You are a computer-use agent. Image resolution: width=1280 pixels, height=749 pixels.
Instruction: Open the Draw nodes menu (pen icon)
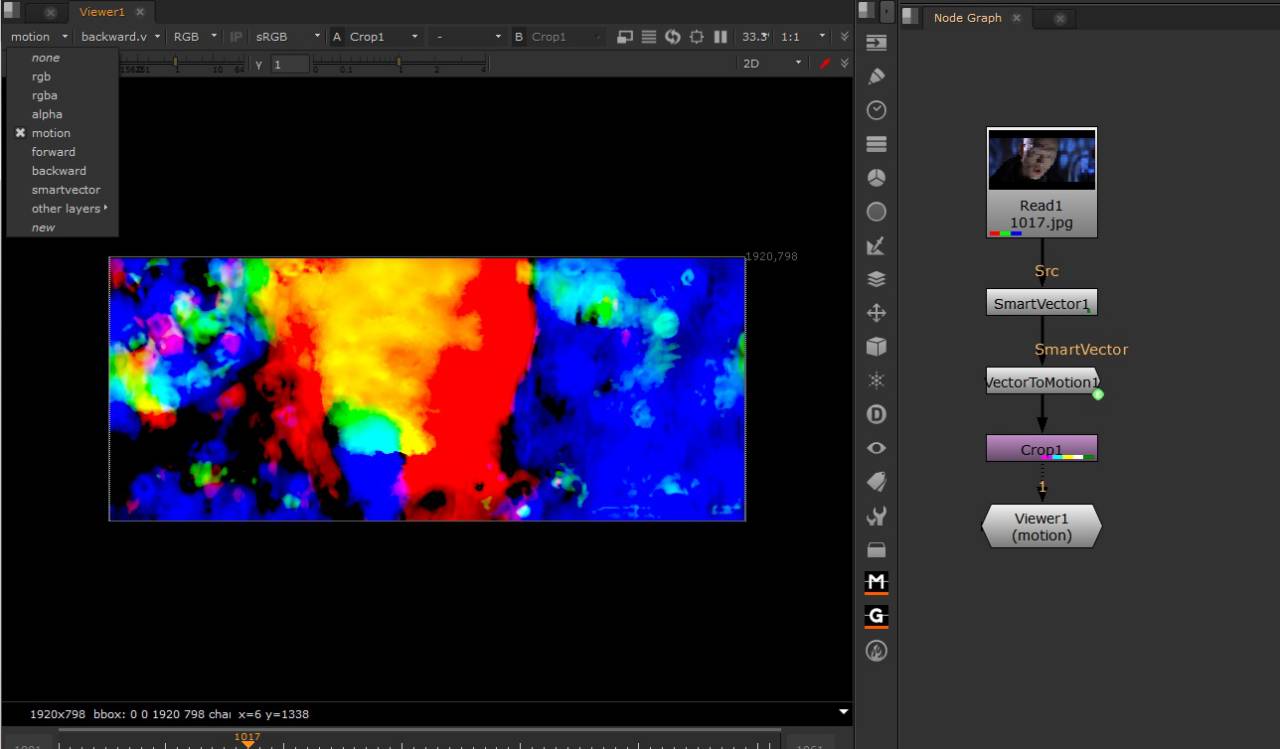point(876,76)
